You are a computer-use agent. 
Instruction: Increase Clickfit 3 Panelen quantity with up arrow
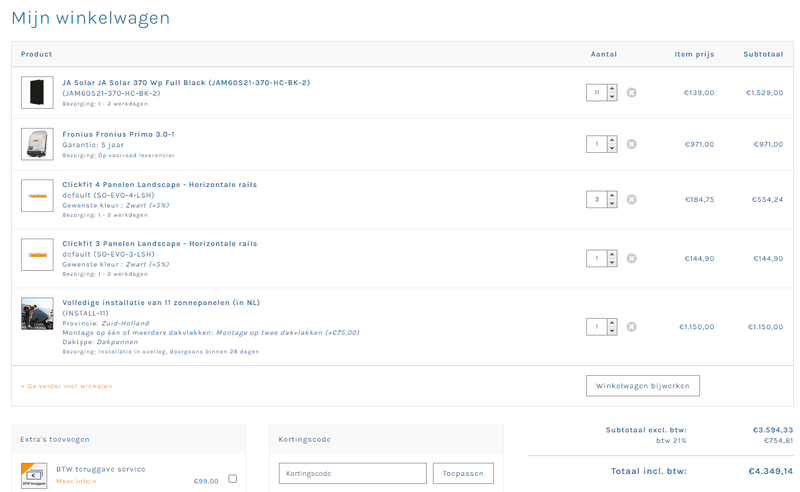point(612,254)
